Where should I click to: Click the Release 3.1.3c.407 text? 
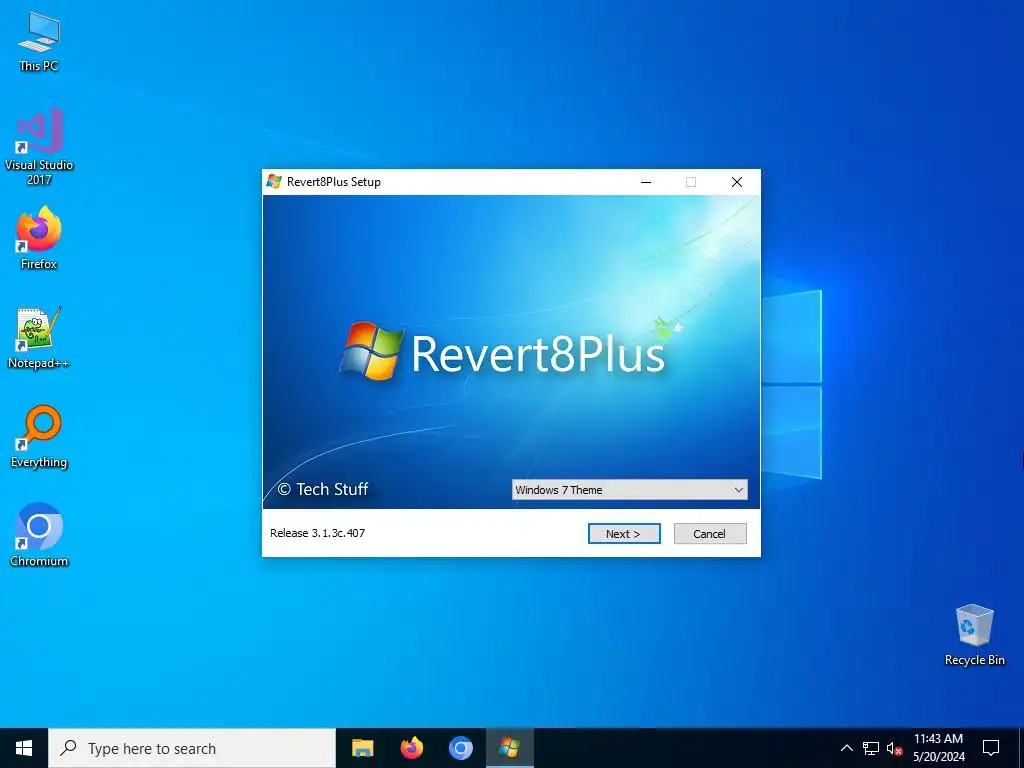point(317,533)
